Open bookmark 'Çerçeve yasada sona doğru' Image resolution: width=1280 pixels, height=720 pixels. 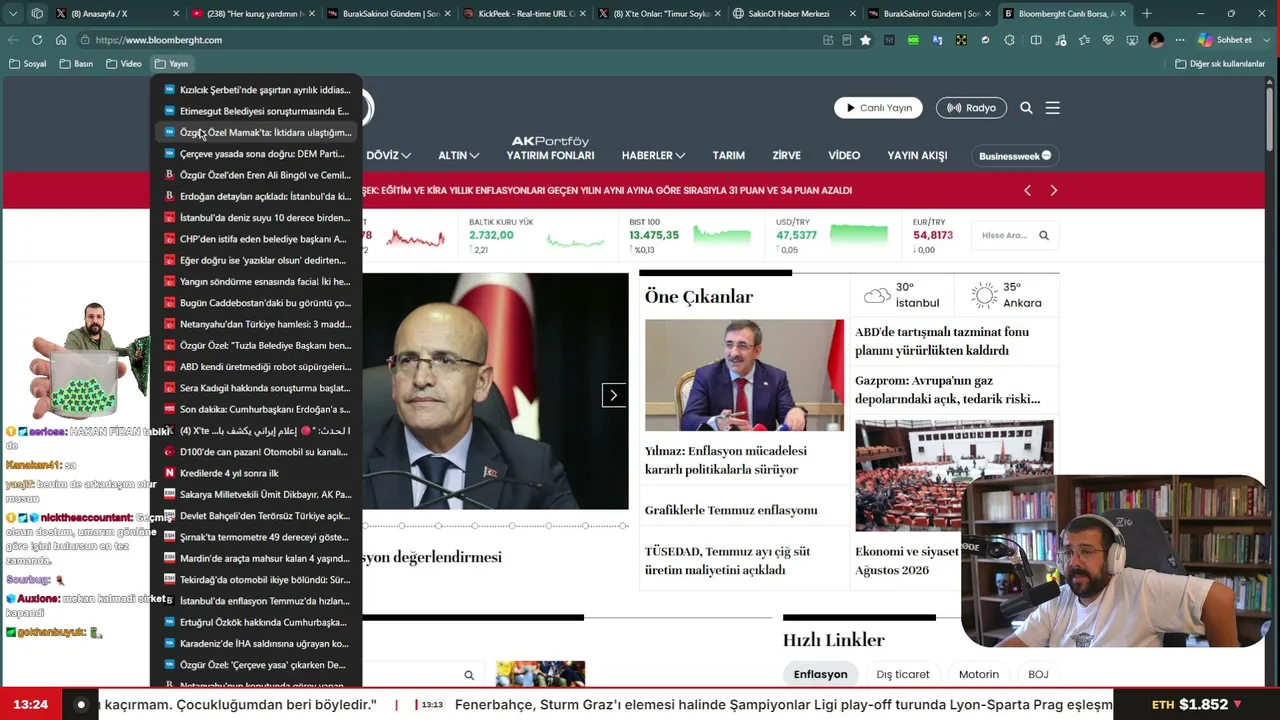click(x=257, y=154)
